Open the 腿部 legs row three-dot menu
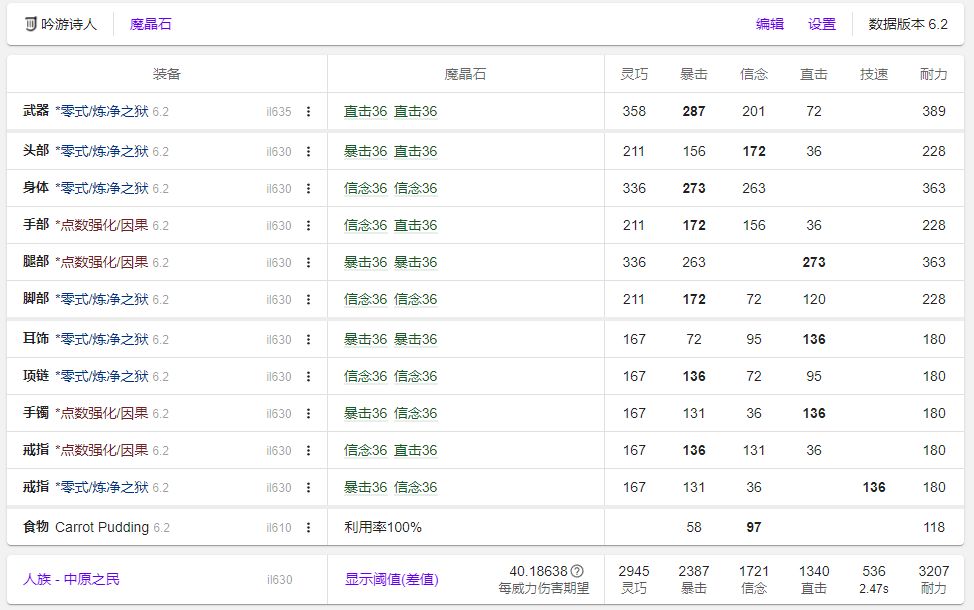The image size is (974, 610). point(308,263)
